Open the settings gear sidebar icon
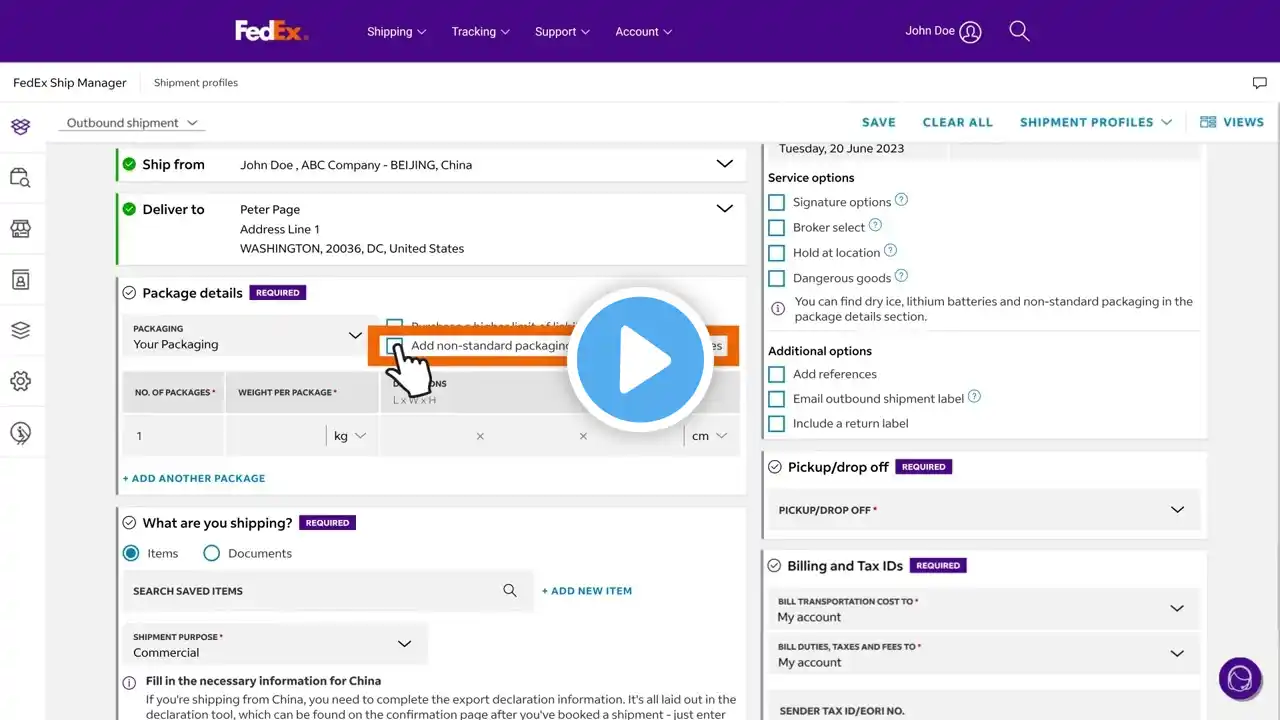 click(x=21, y=381)
